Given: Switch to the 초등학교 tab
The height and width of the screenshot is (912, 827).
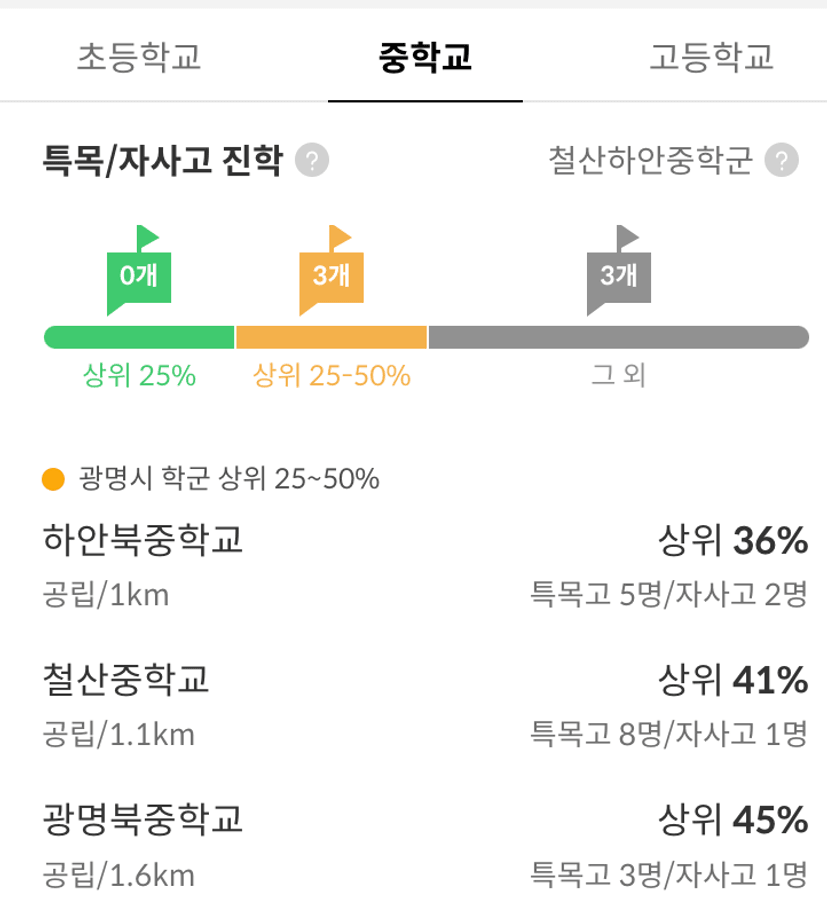Looking at the screenshot, I should click(139, 57).
